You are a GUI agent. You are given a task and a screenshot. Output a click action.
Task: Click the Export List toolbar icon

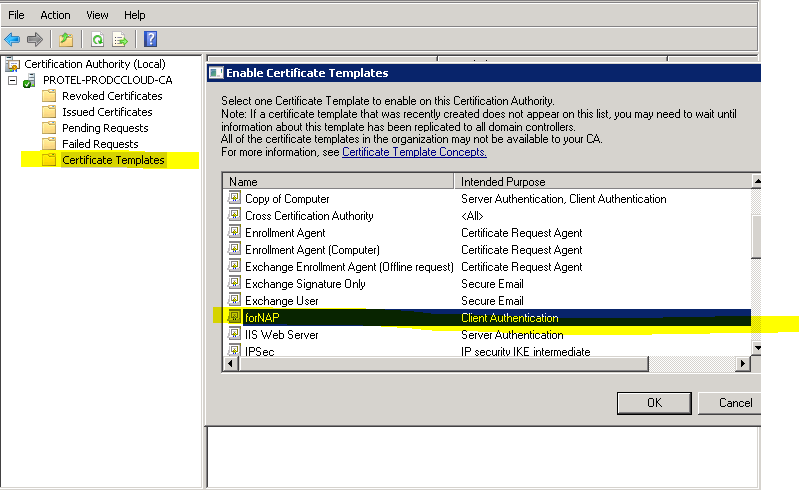120,39
